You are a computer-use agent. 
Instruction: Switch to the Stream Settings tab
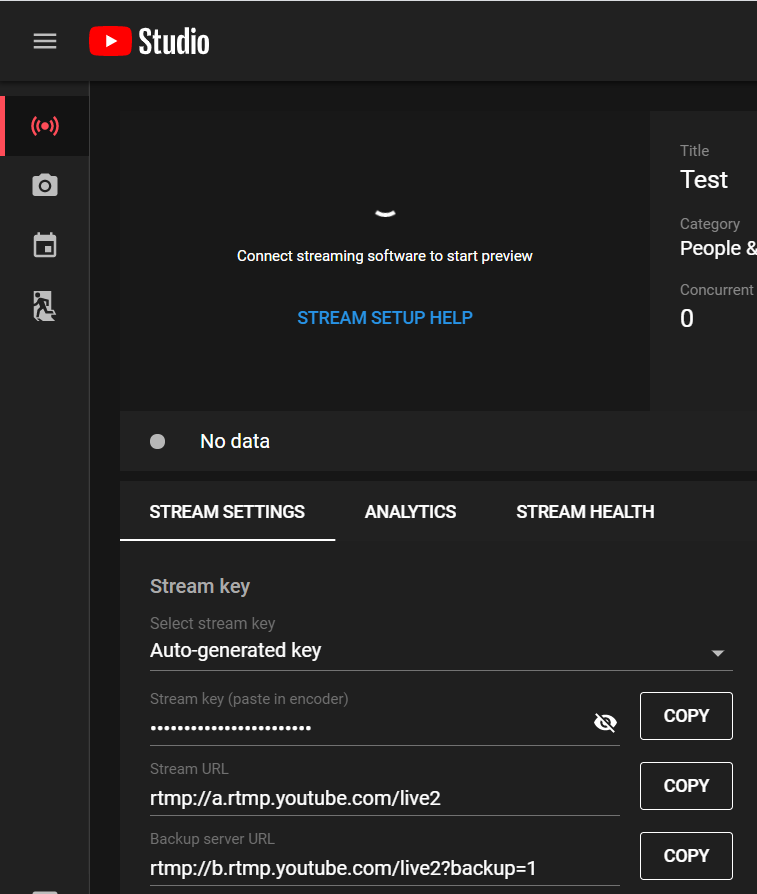point(227,511)
